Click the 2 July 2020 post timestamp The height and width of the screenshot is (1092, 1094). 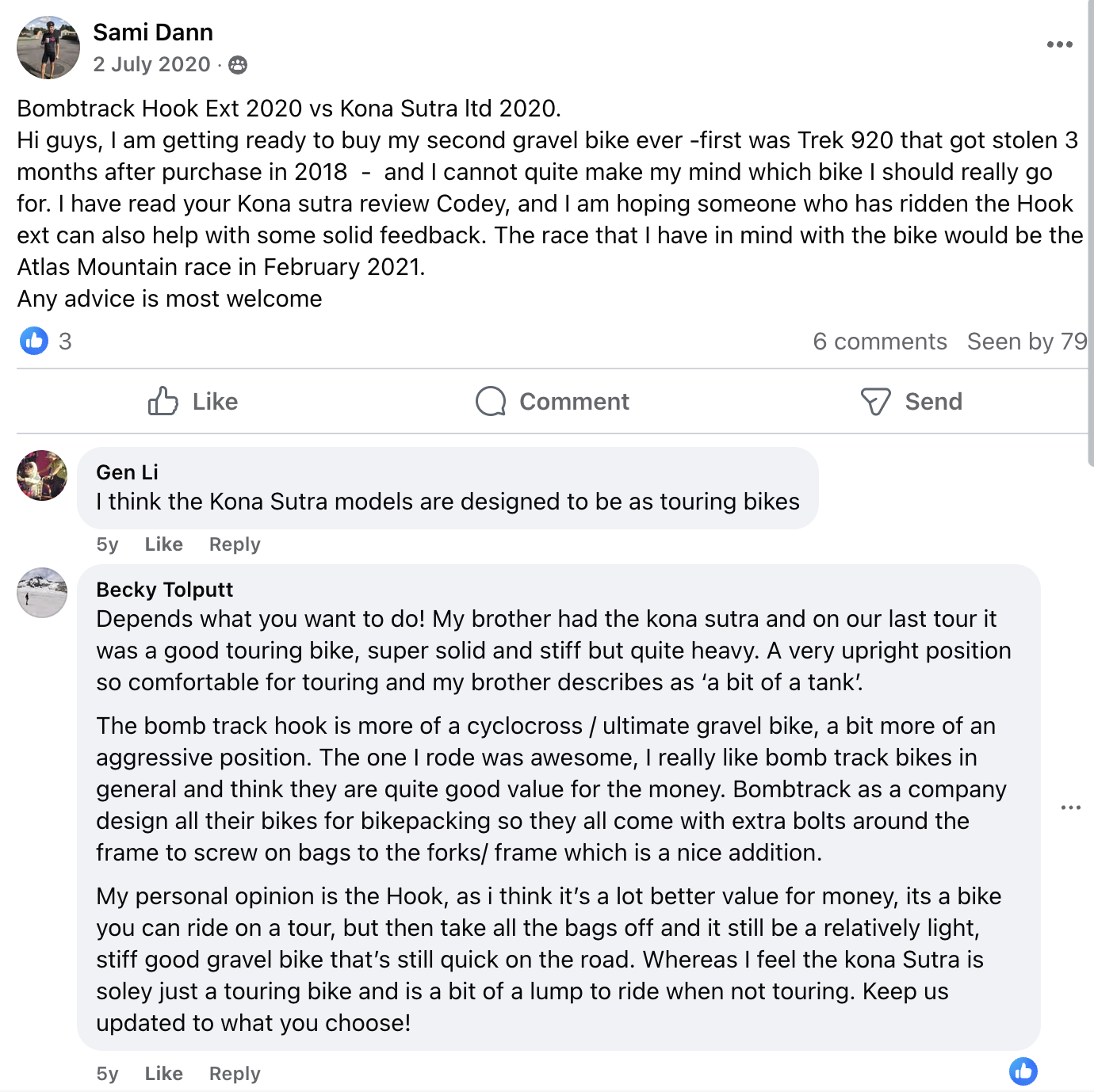pyautogui.click(x=151, y=64)
